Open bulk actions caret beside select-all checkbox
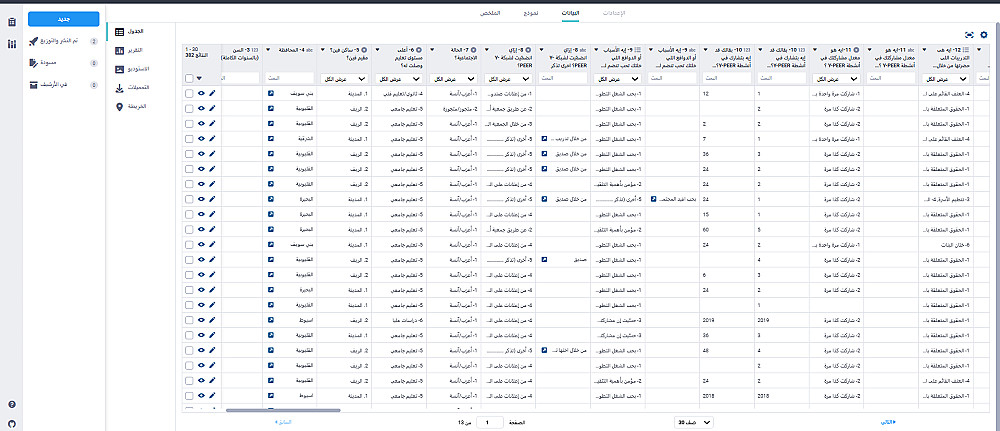Screen dimensions: 1000x431 click(200, 78)
